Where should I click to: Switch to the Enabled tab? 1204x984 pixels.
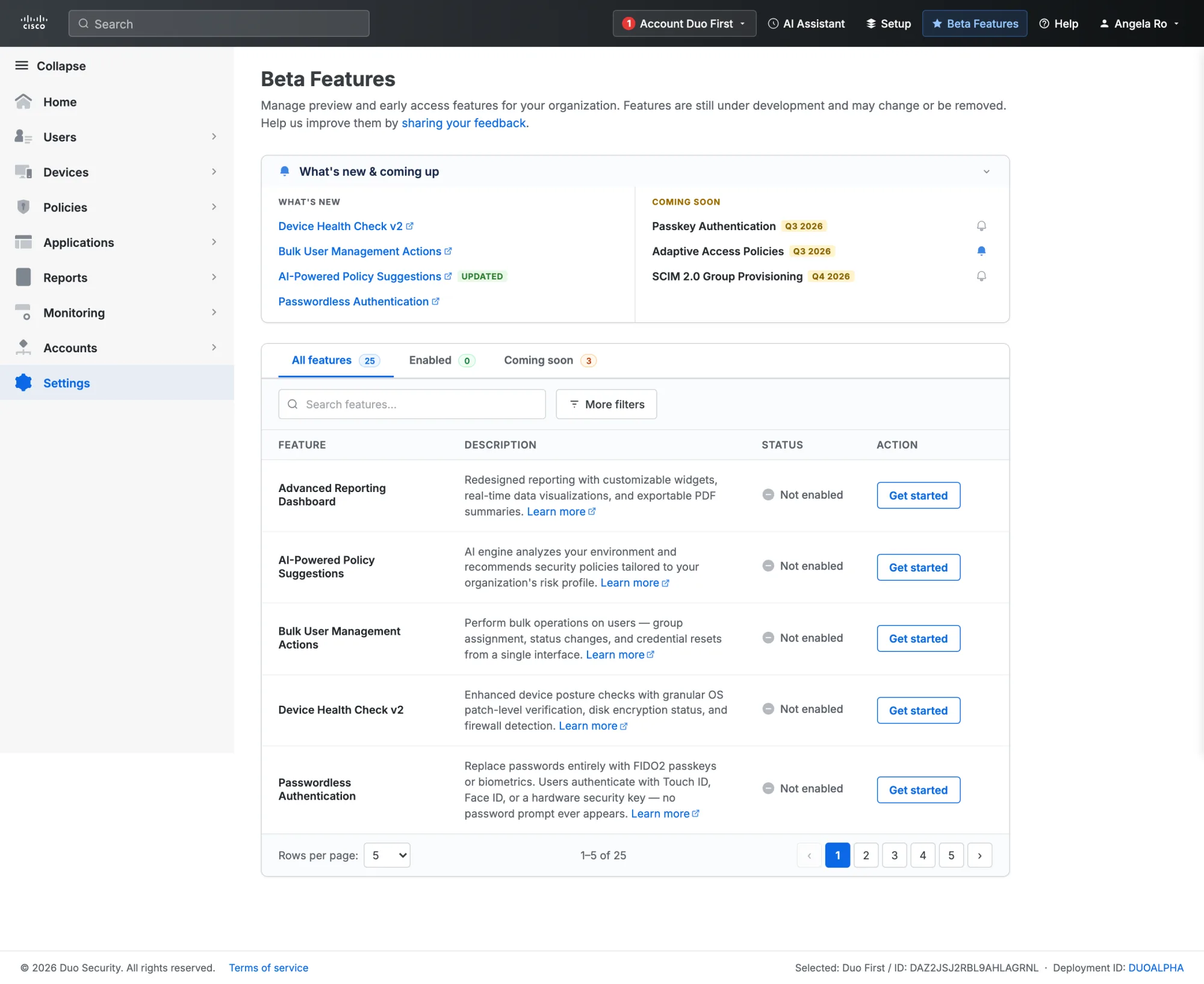point(442,360)
